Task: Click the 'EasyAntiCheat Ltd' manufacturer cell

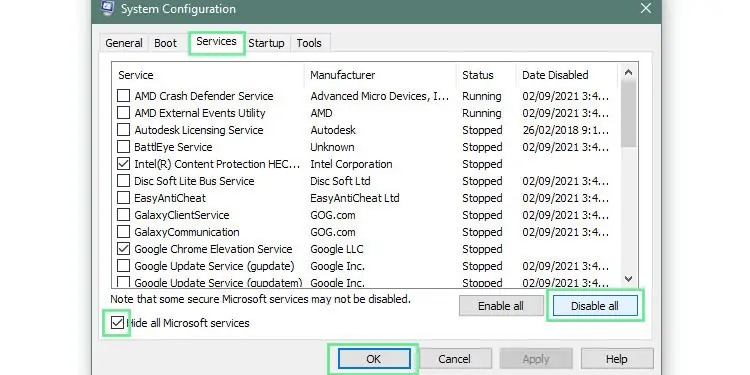Action: (x=354, y=198)
